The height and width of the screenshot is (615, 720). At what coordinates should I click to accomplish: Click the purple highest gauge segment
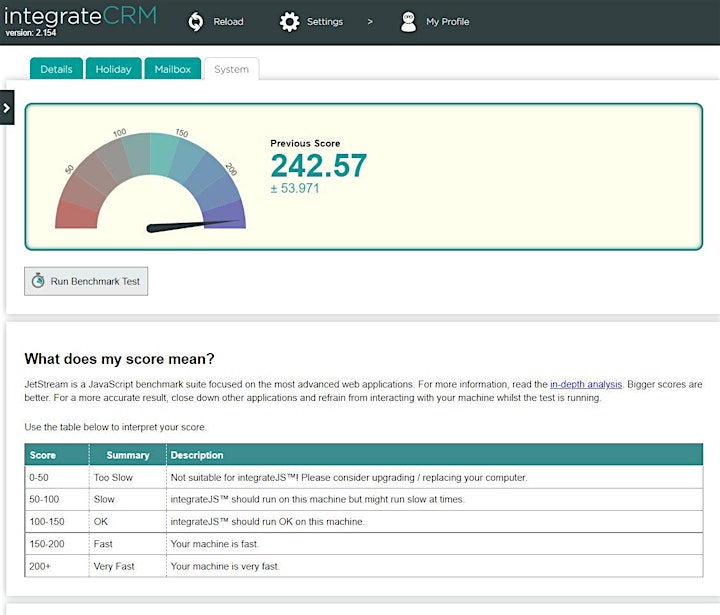[x=225, y=212]
